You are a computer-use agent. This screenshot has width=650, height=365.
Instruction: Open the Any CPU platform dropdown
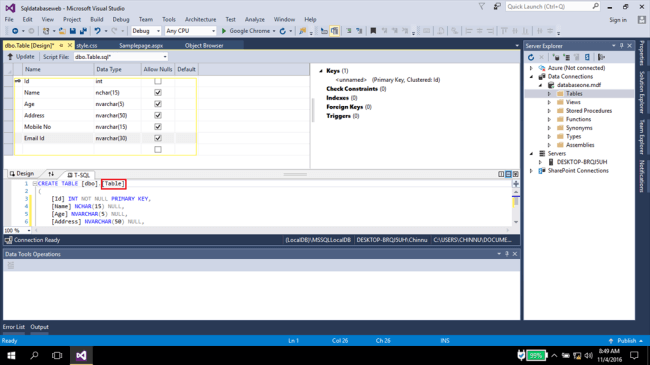[x=190, y=31]
